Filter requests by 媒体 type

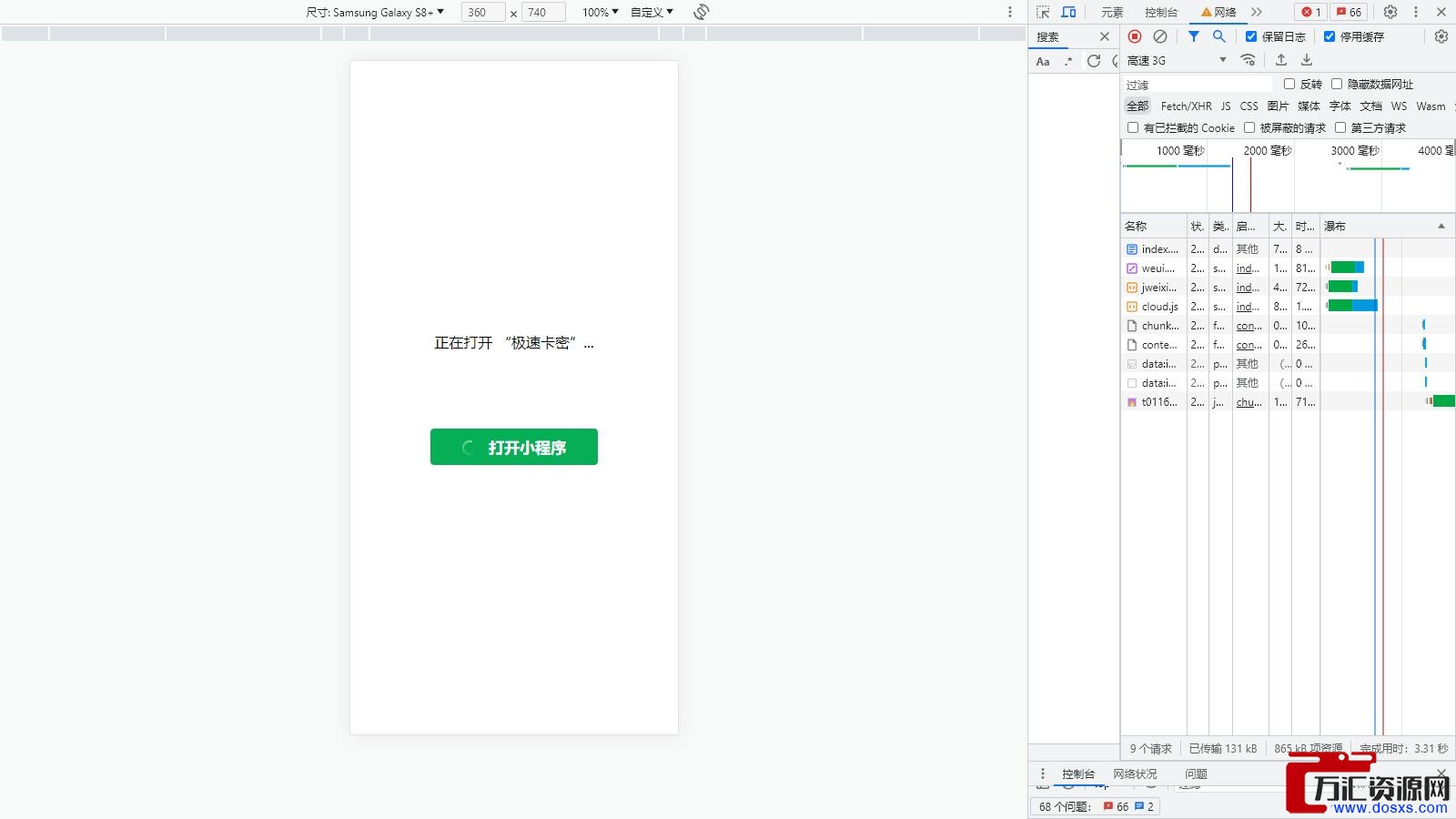click(1309, 106)
